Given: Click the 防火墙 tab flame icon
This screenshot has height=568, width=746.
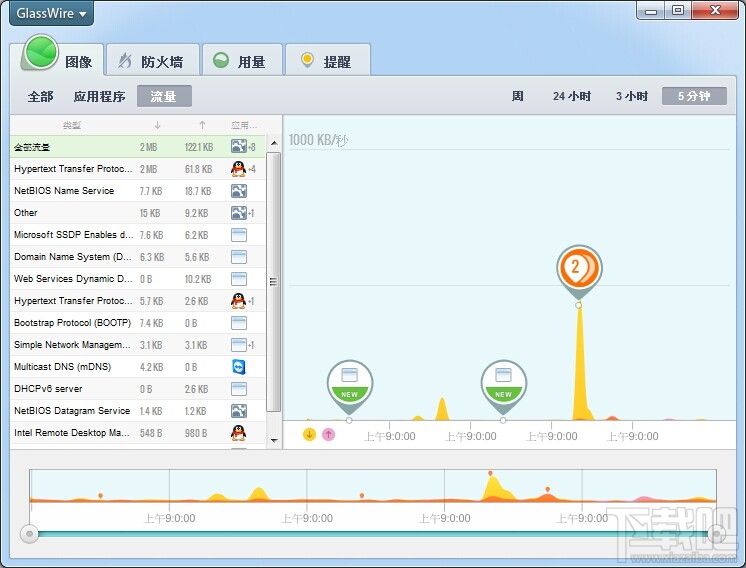Looking at the screenshot, I should [x=125, y=60].
